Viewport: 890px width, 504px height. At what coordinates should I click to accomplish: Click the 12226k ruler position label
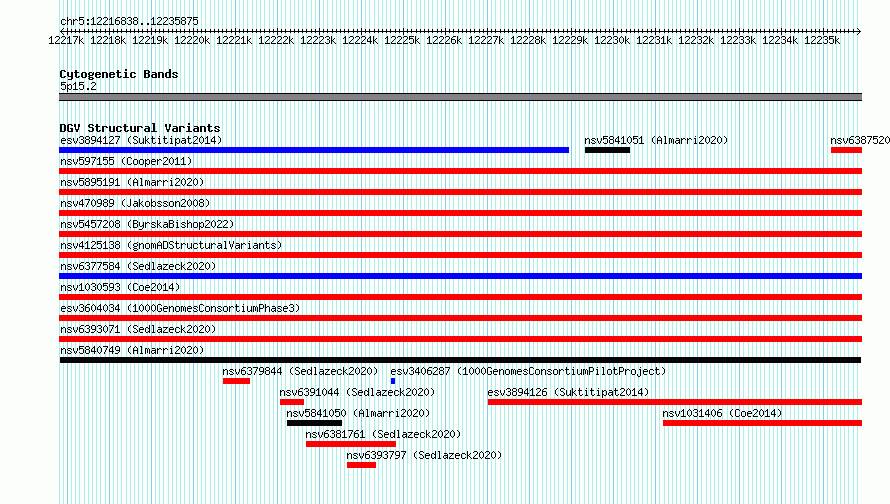pyautogui.click(x=444, y=41)
